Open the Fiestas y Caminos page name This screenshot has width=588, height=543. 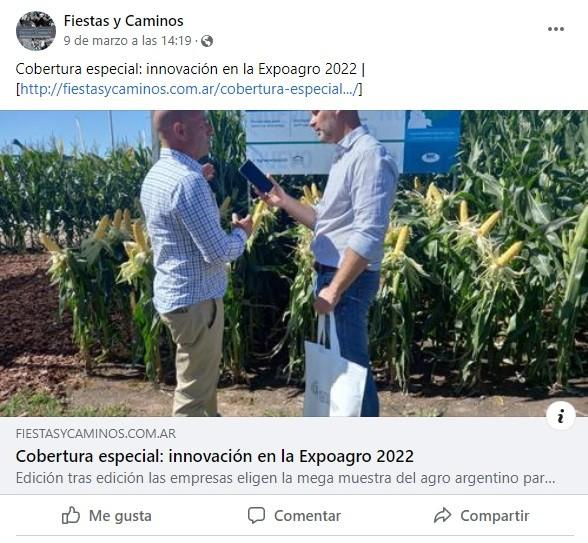pyautogui.click(x=123, y=21)
